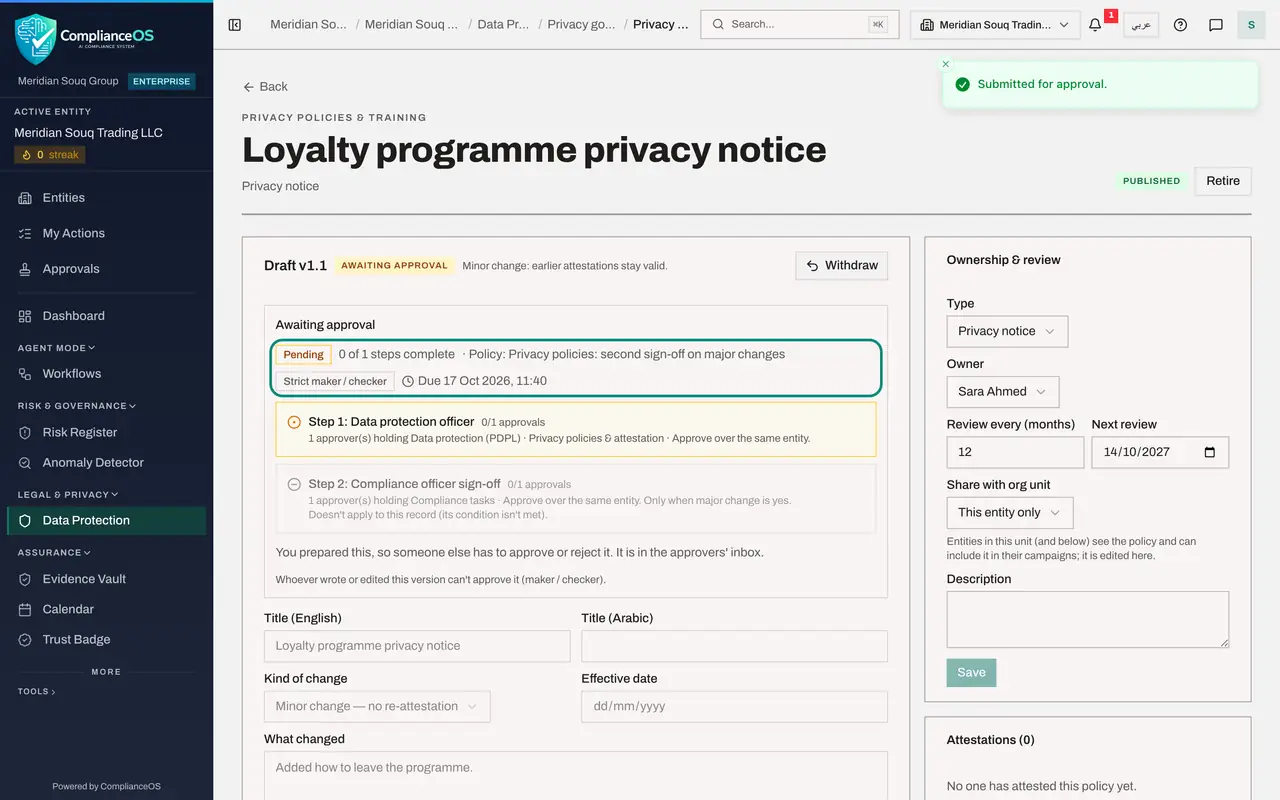Save the ownership and review settings
This screenshot has height=800, width=1280.
click(971, 672)
